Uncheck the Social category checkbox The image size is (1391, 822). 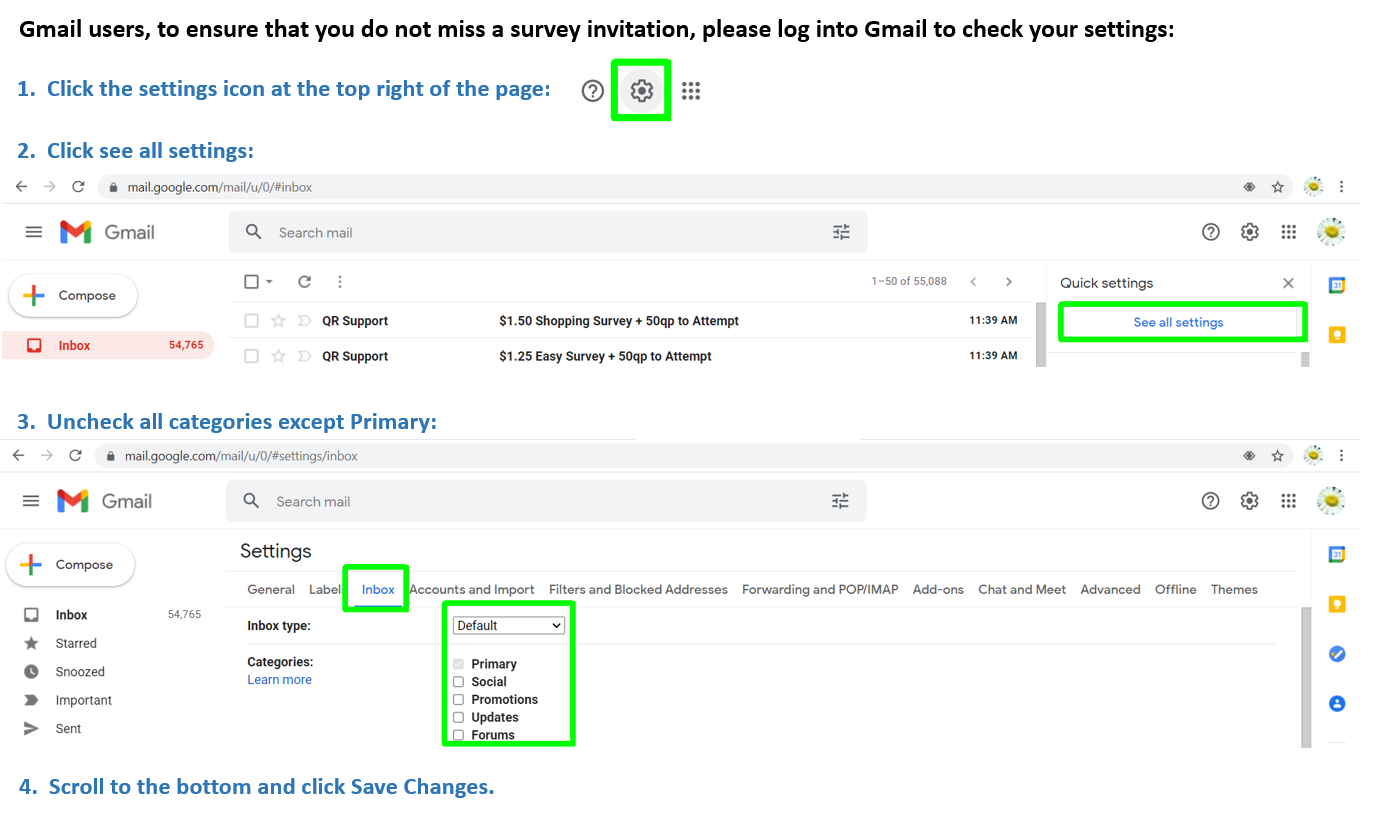(459, 682)
